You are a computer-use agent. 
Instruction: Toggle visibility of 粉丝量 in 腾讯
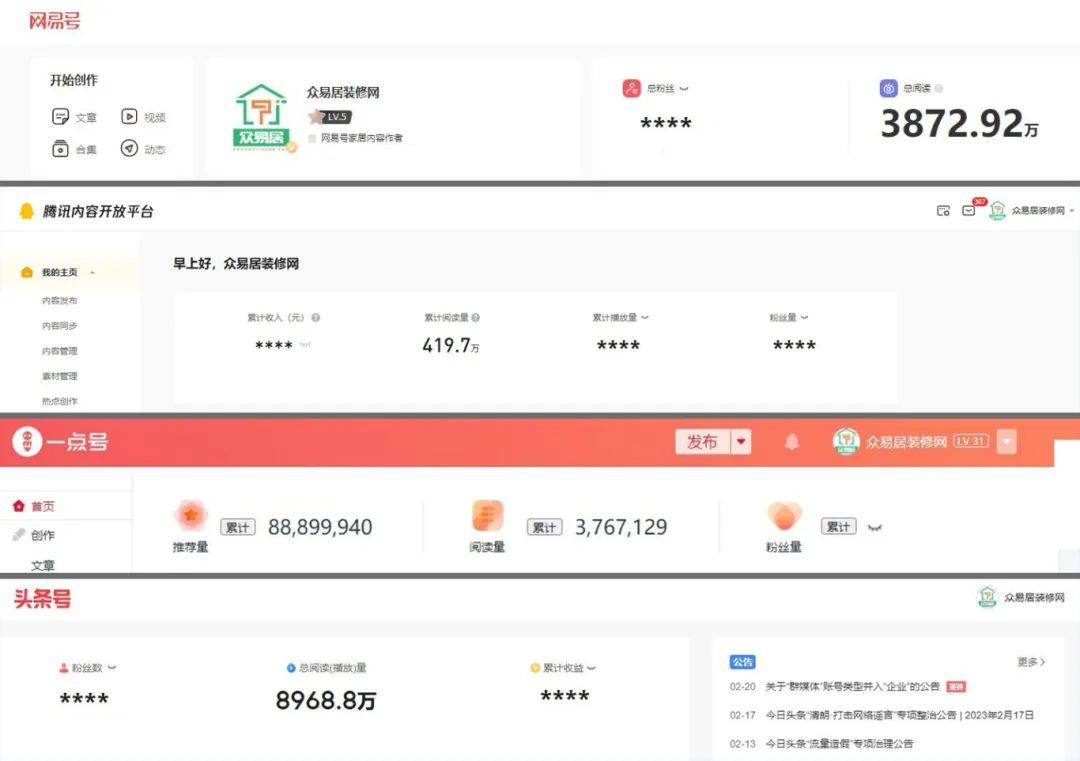[x=804, y=317]
